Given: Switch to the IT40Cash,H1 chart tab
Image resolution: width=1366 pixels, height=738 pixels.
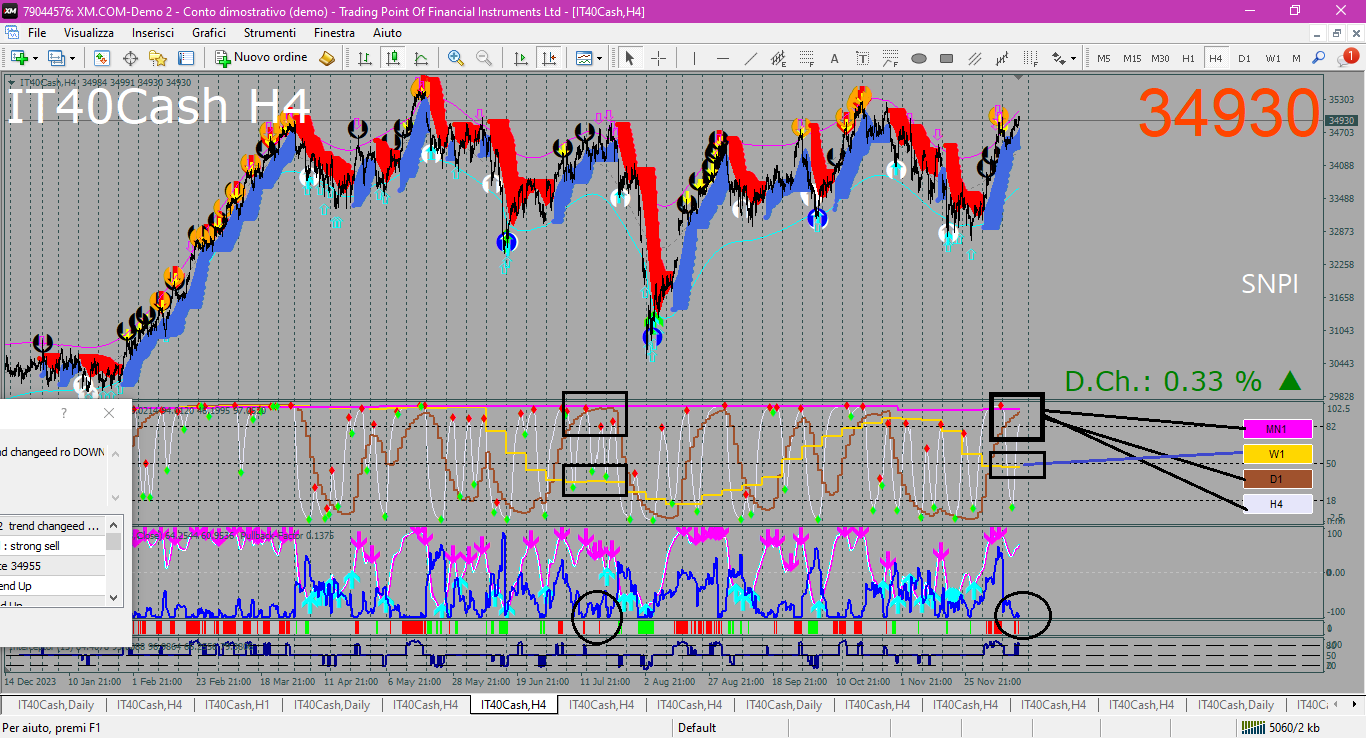Looking at the screenshot, I should pyautogui.click(x=237, y=705).
